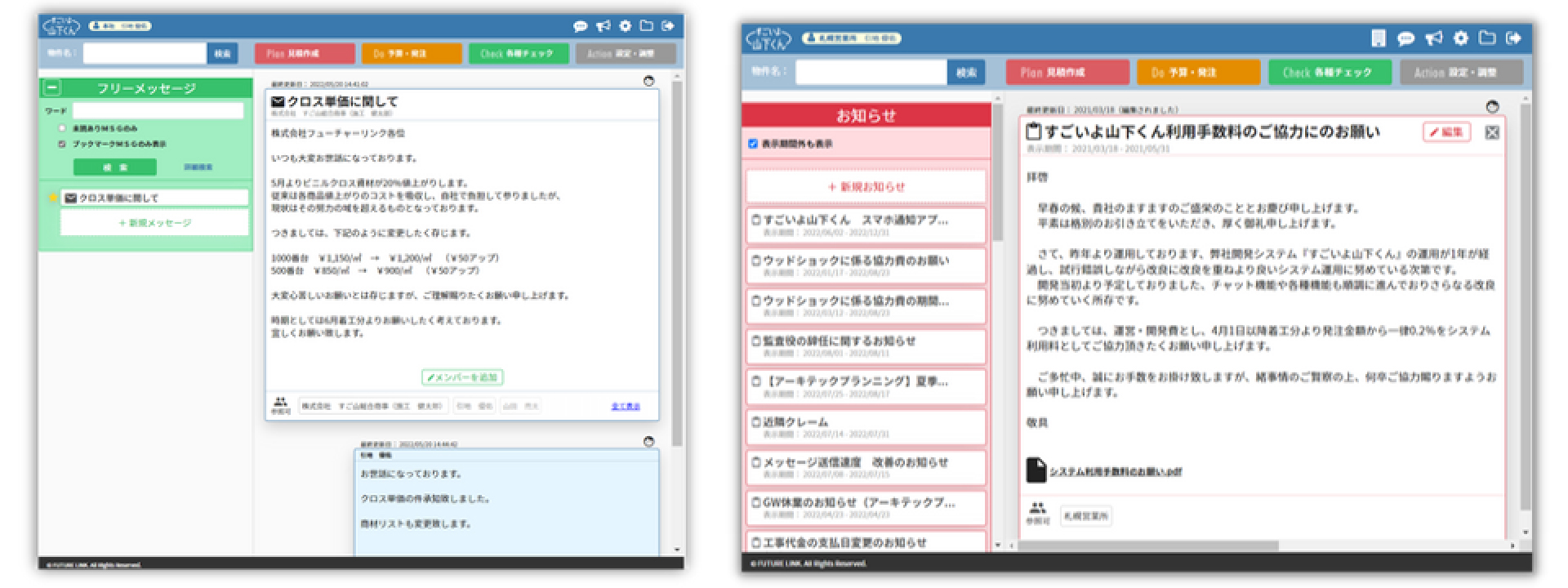Click avatar icon above blue reply message
The image size is (1568, 588).
click(649, 442)
